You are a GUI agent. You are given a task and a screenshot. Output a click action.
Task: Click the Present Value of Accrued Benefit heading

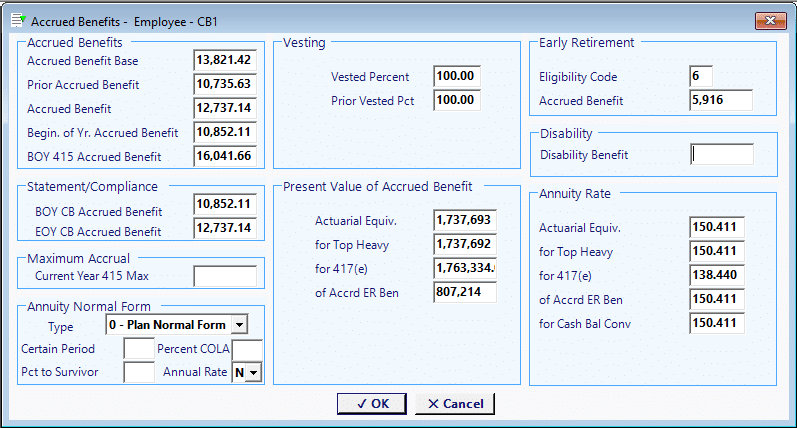pyautogui.click(x=378, y=187)
